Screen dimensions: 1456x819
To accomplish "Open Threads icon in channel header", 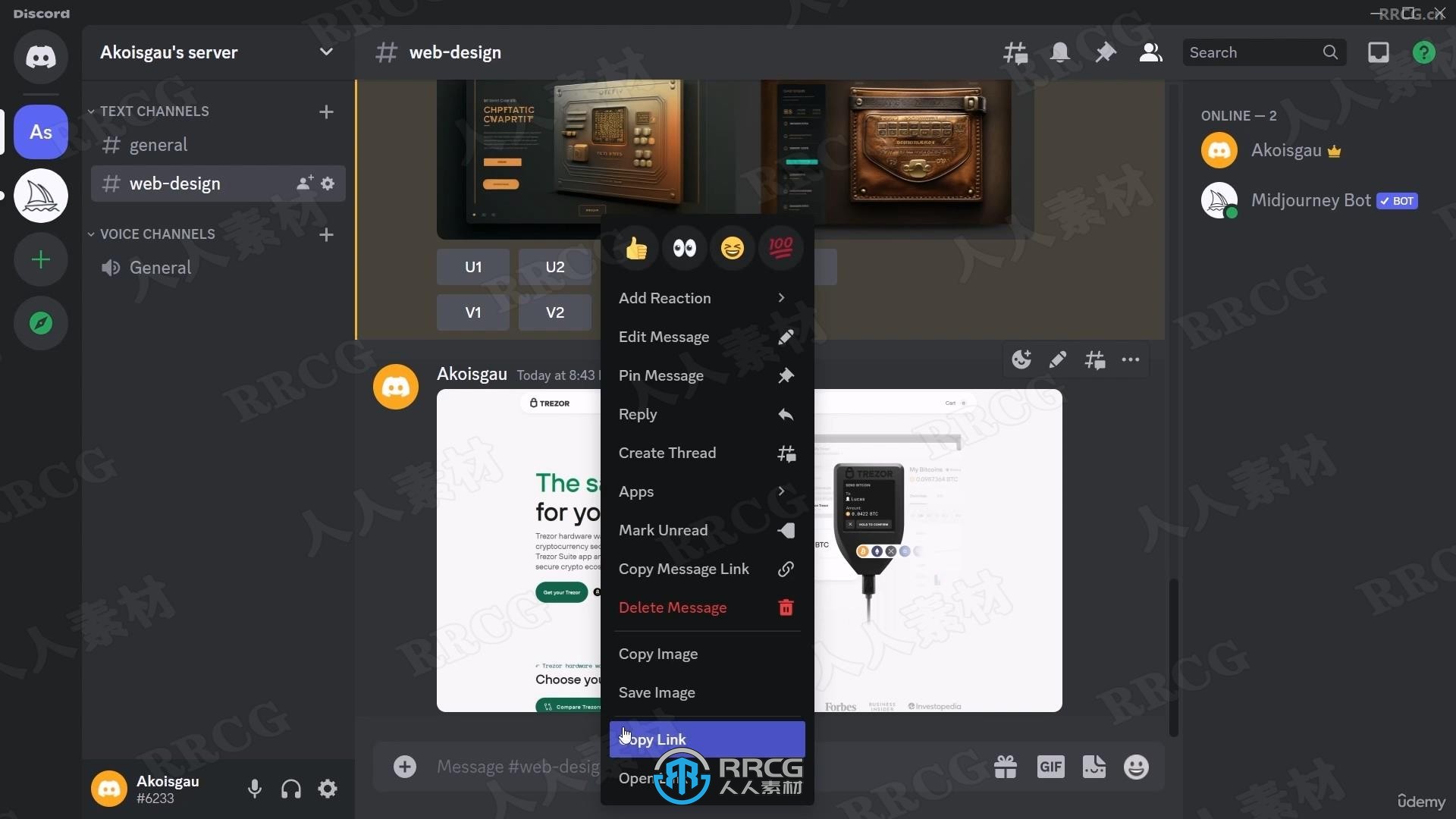I will coord(1015,52).
